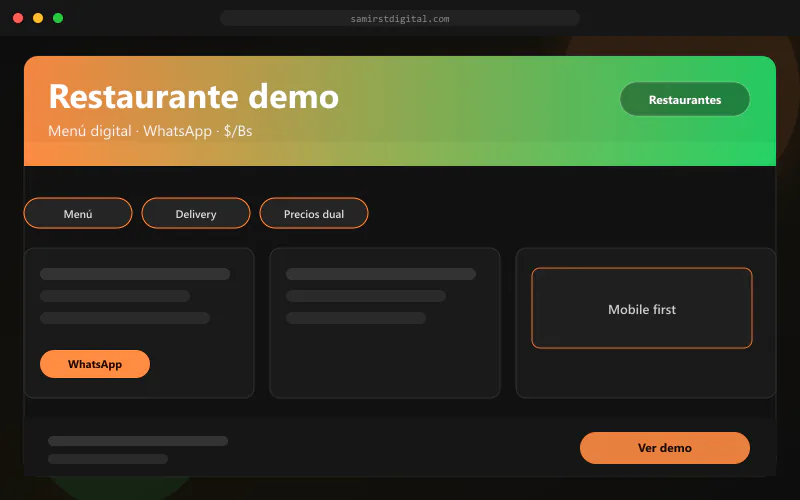Click the red close window dot
Viewport: 800px width, 500px height.
(18, 18)
